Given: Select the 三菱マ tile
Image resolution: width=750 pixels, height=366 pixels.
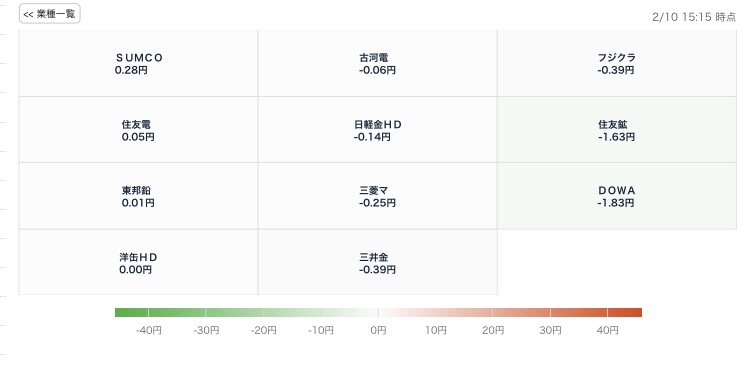Looking at the screenshot, I should [377, 196].
